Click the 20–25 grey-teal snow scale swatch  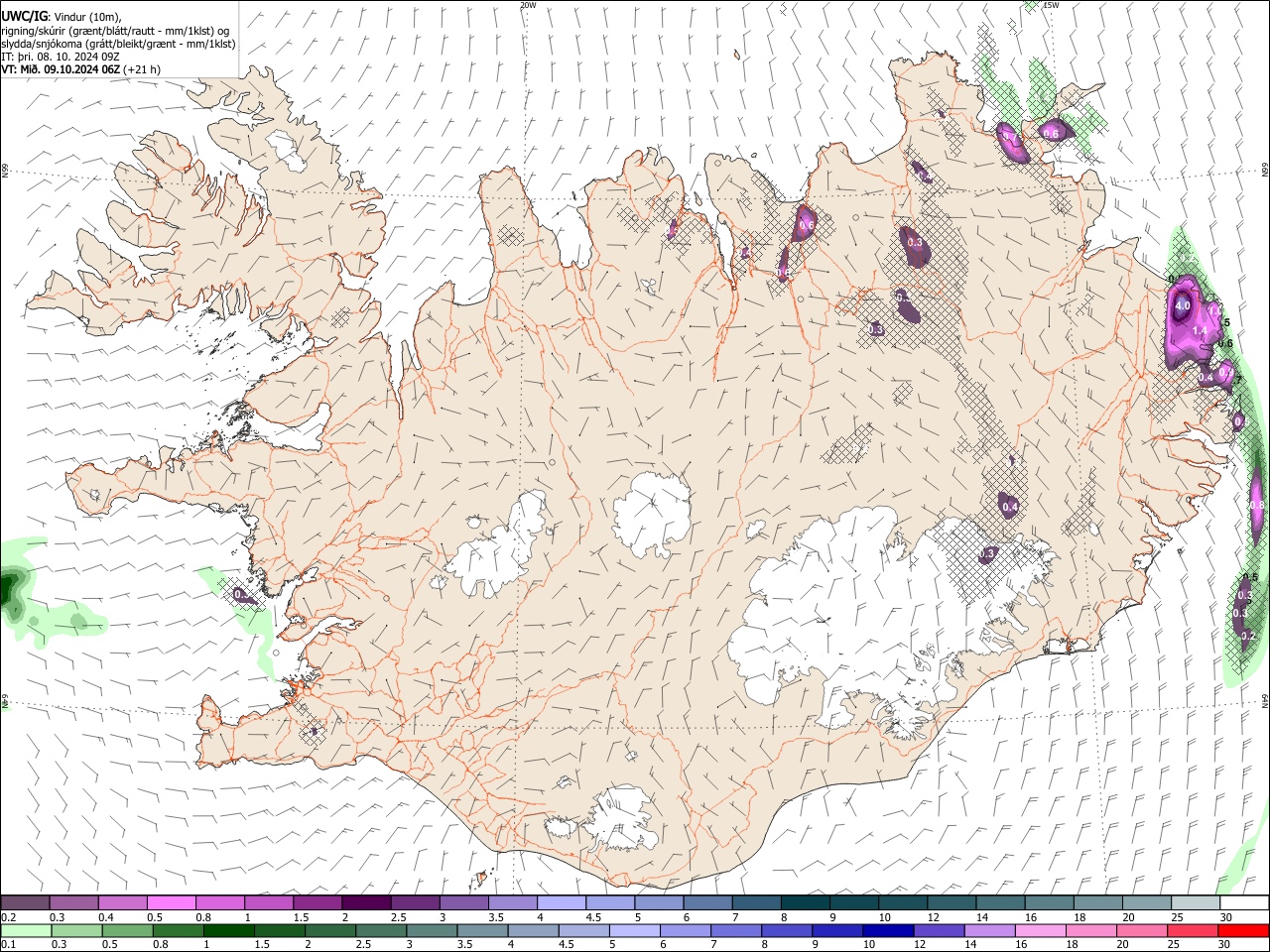pos(1145,902)
